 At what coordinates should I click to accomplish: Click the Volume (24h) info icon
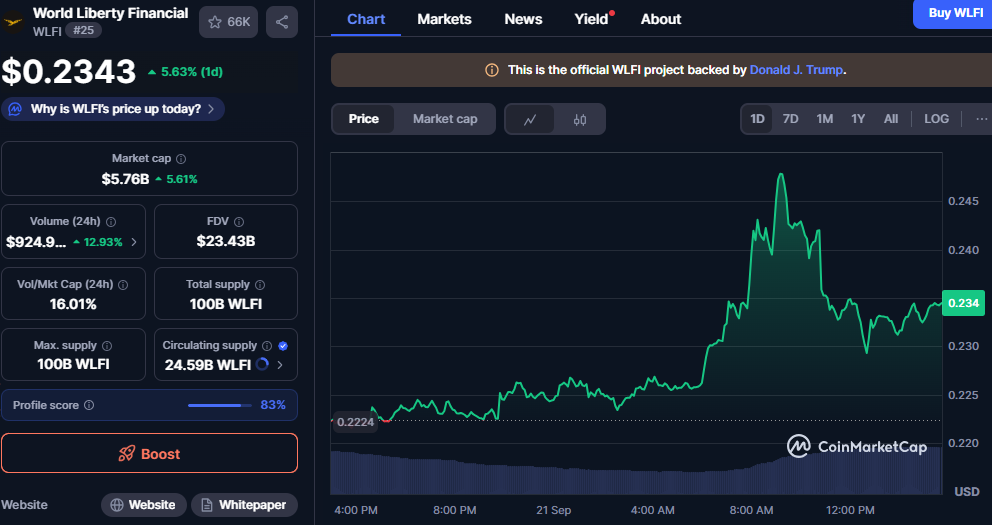(x=111, y=222)
